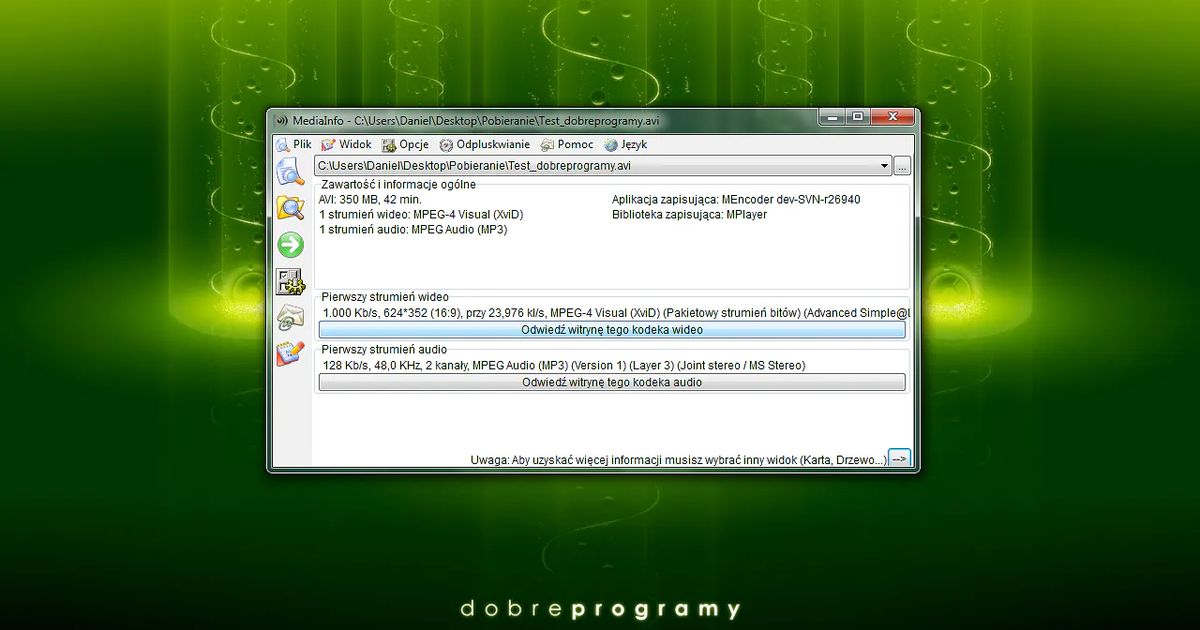
Task: Click inside the file path field
Action: click(550, 165)
